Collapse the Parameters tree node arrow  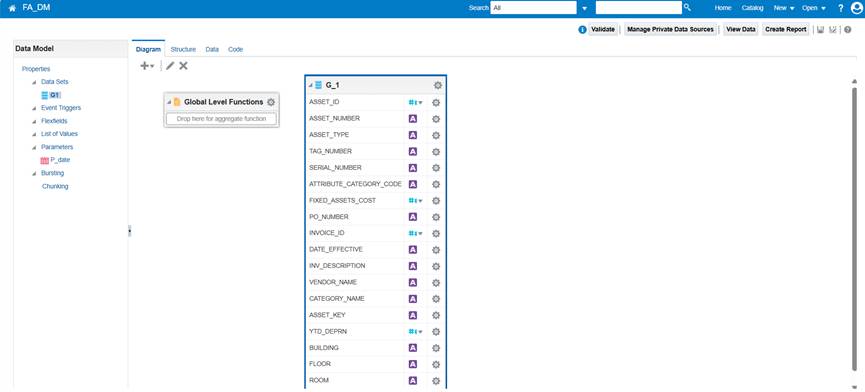pos(34,147)
